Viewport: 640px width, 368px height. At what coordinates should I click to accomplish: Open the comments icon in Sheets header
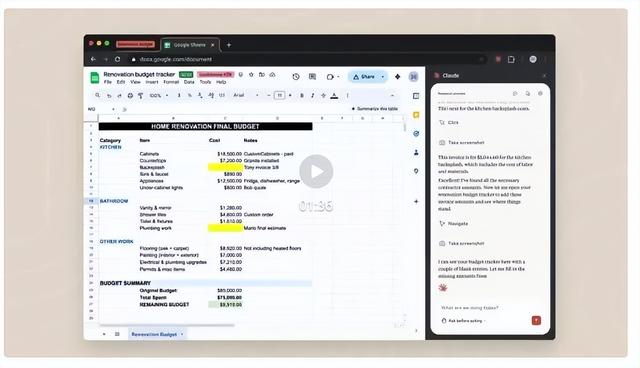point(312,77)
